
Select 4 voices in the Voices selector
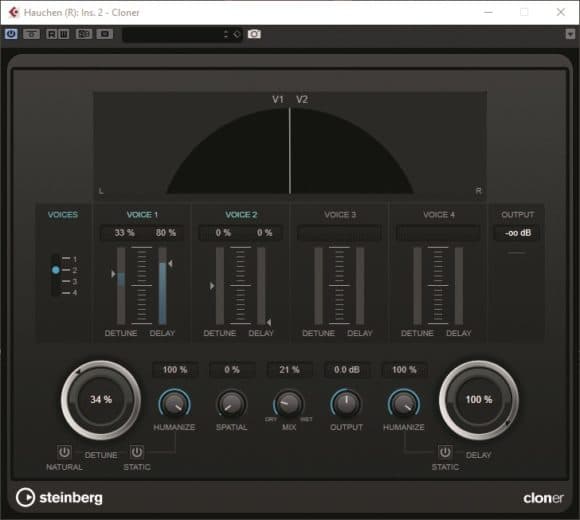69,293
